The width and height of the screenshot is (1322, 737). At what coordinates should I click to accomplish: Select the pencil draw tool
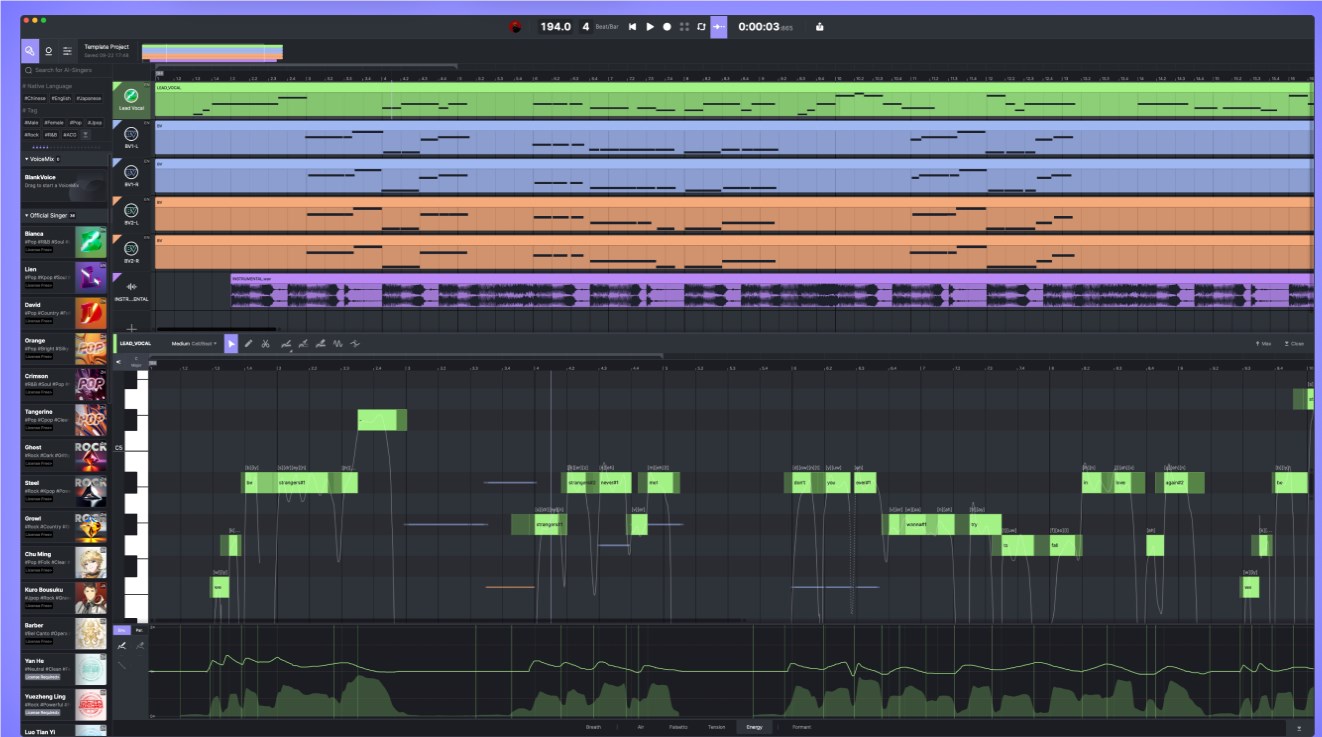click(x=248, y=343)
